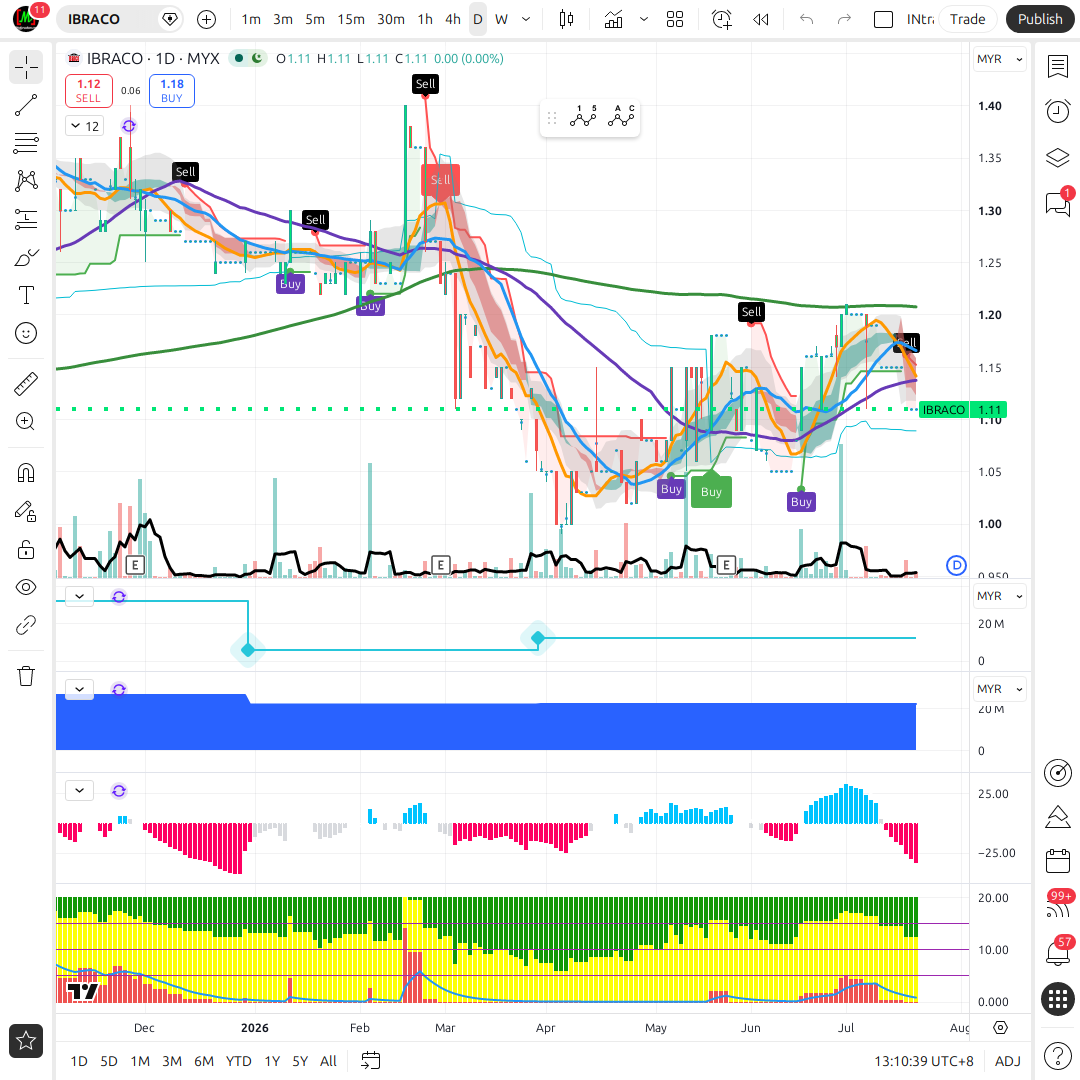Select the ruler measure tool
The width and height of the screenshot is (1080, 1080).
(x=26, y=384)
